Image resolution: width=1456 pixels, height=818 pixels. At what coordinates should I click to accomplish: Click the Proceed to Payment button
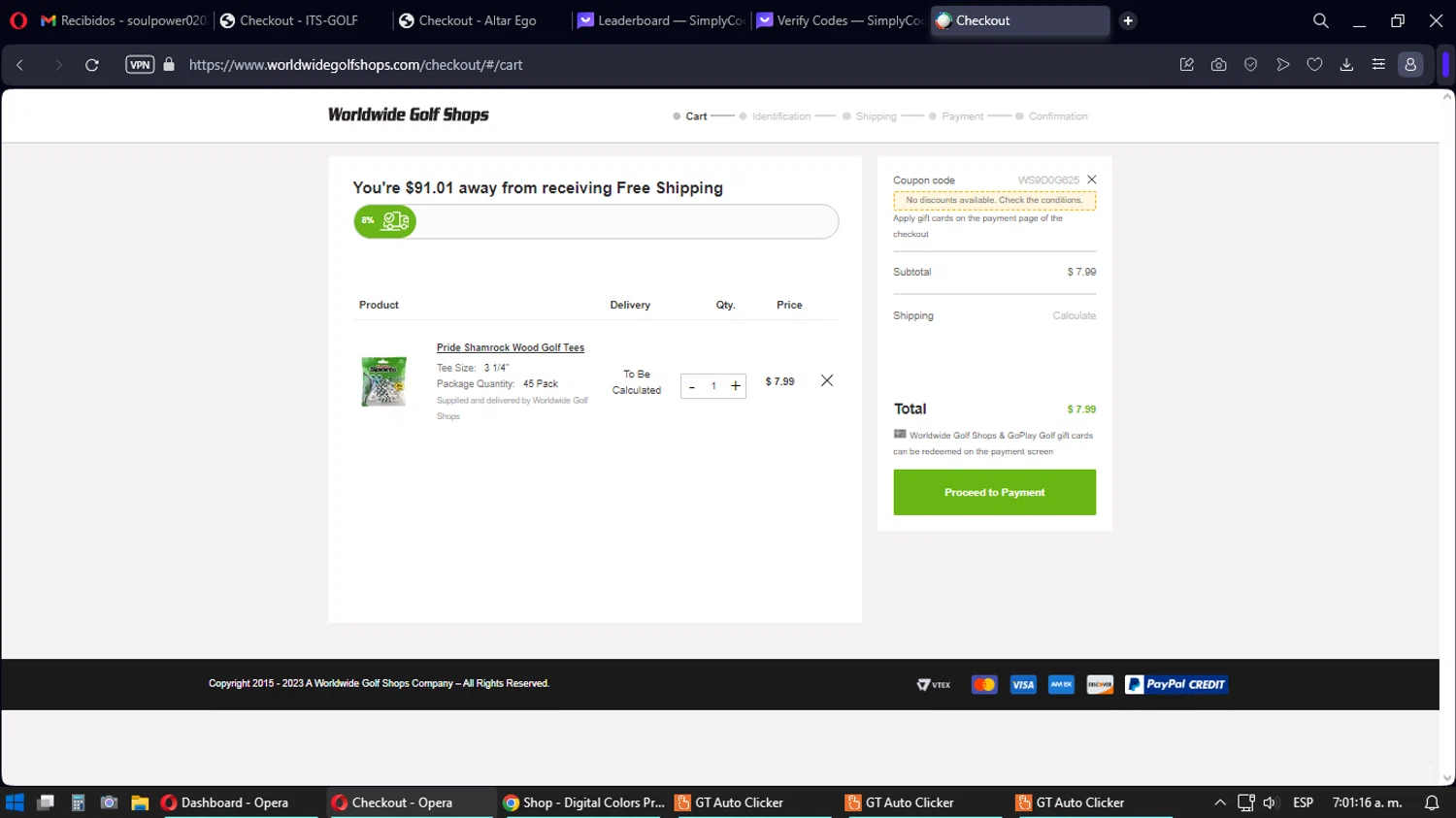pos(995,492)
